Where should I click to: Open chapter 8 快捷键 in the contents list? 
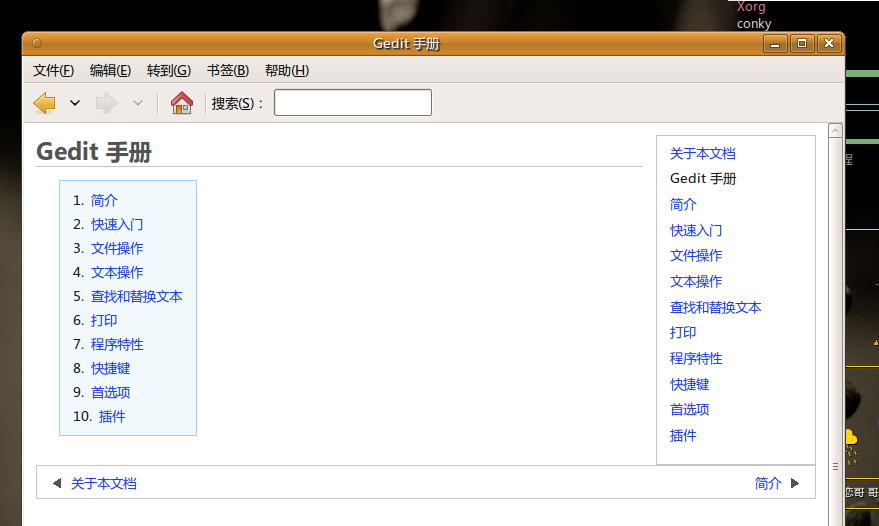110,368
